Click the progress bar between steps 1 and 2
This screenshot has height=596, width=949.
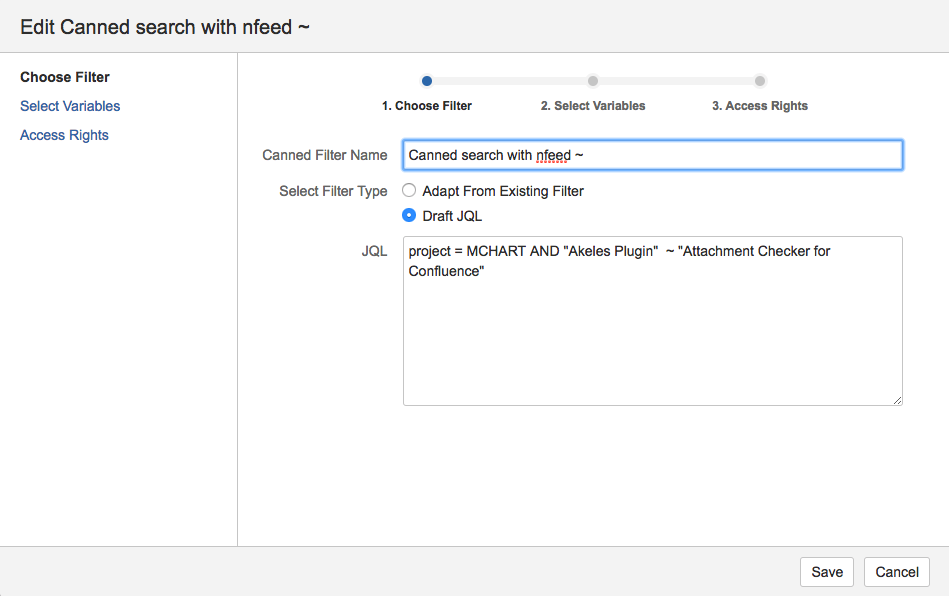[510, 80]
